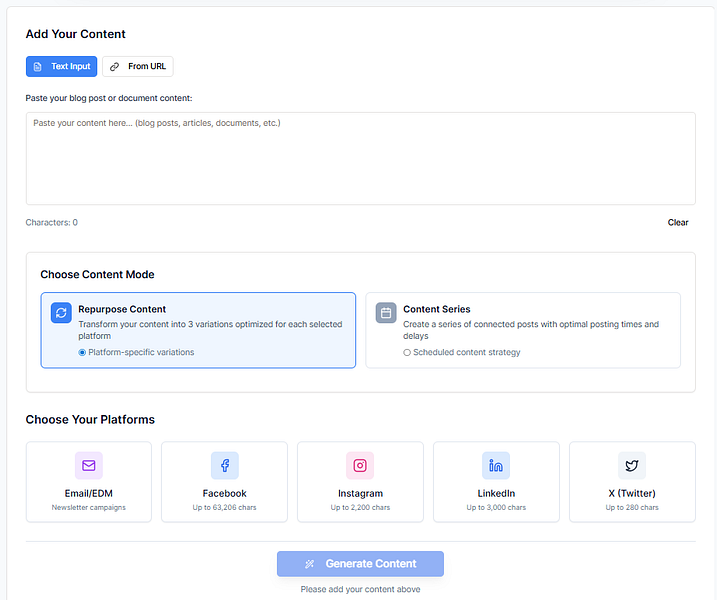The width and height of the screenshot is (717, 600).
Task: Choose the Instagram platform label
Action: [360, 493]
